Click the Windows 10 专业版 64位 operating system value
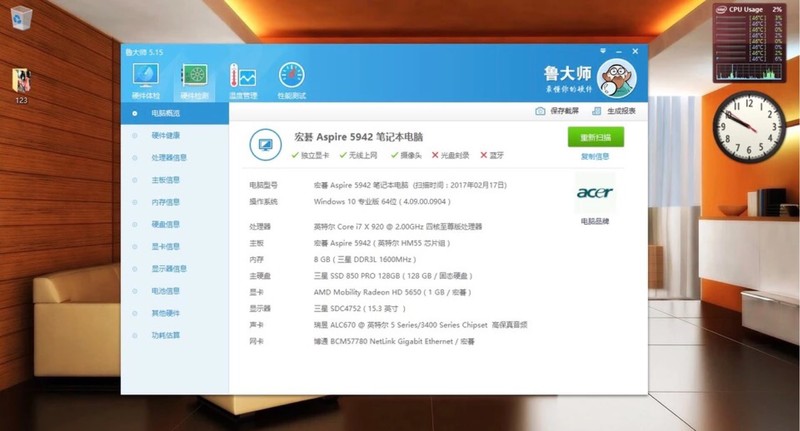 coord(382,201)
